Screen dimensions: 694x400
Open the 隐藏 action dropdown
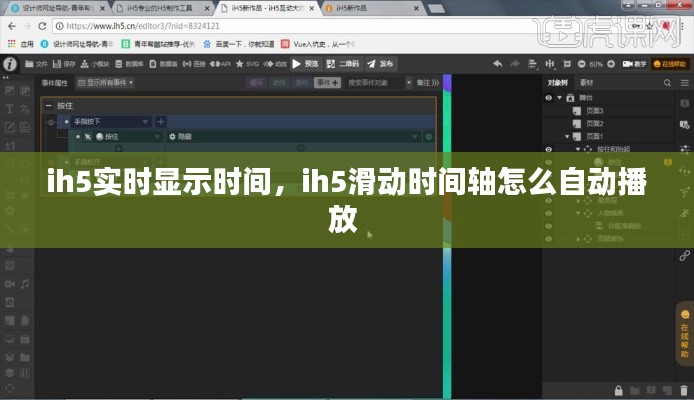point(415,137)
